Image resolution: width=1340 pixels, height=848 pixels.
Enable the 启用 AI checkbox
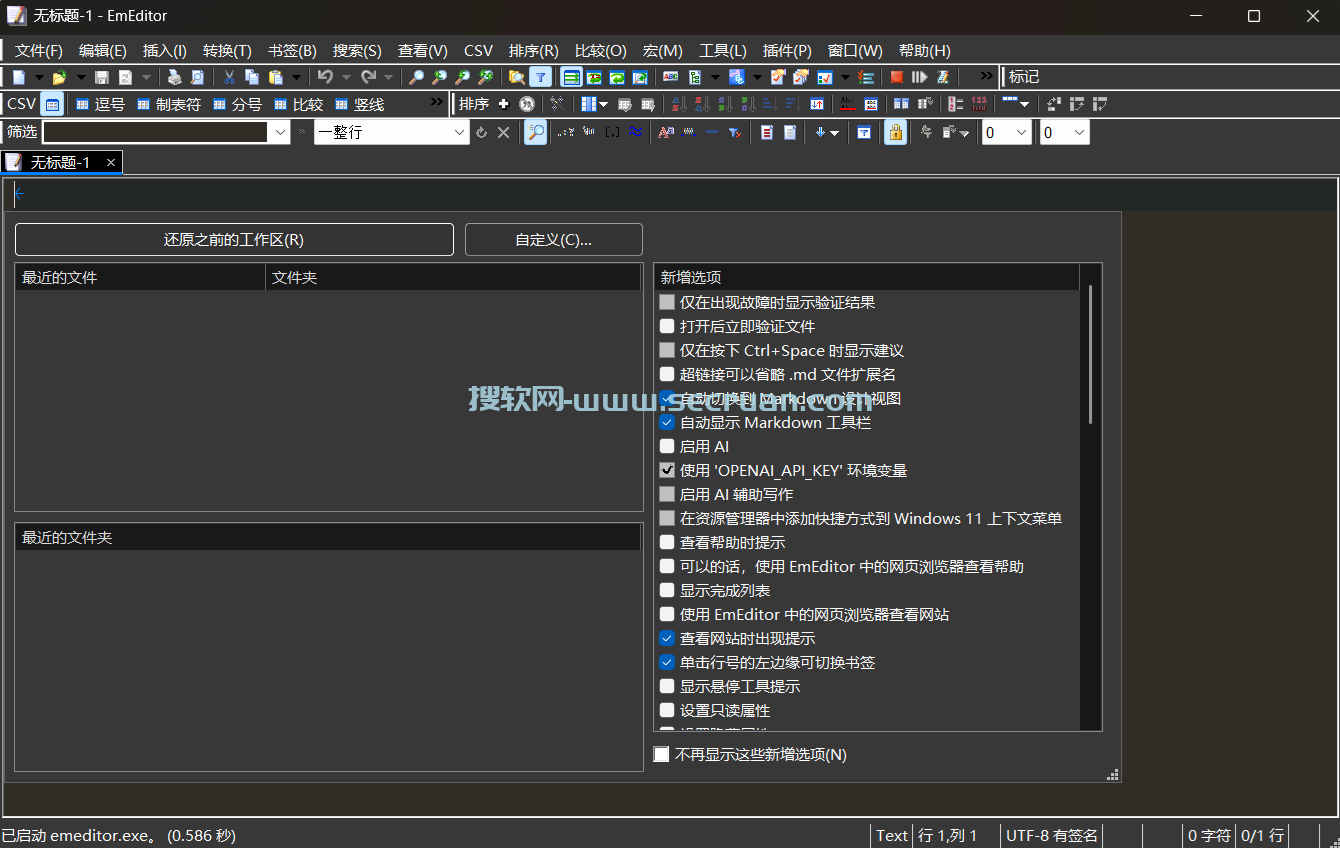(667, 446)
